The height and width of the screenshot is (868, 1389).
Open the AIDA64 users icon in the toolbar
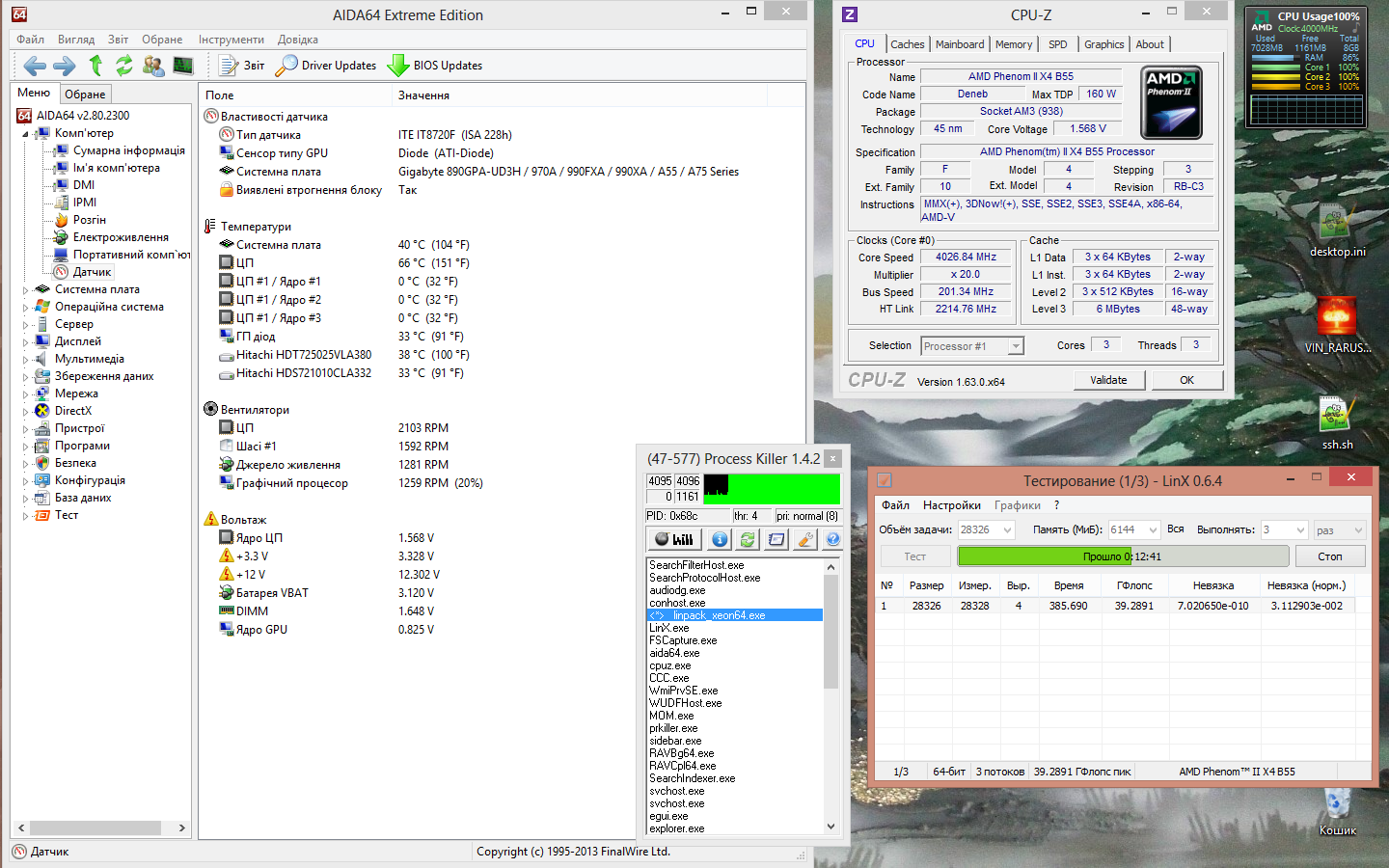[x=153, y=66]
